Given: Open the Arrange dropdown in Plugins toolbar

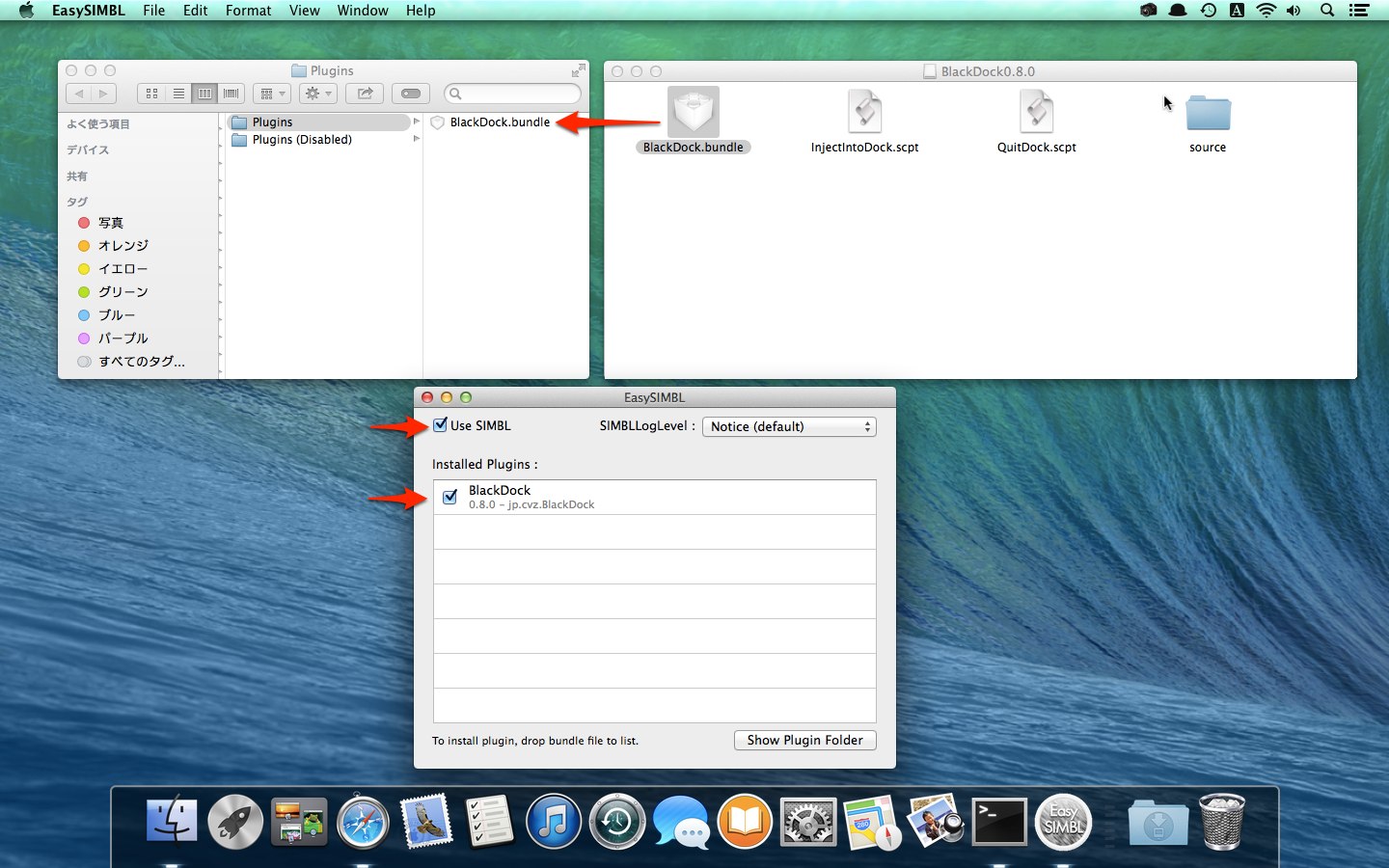Looking at the screenshot, I should tap(271, 94).
